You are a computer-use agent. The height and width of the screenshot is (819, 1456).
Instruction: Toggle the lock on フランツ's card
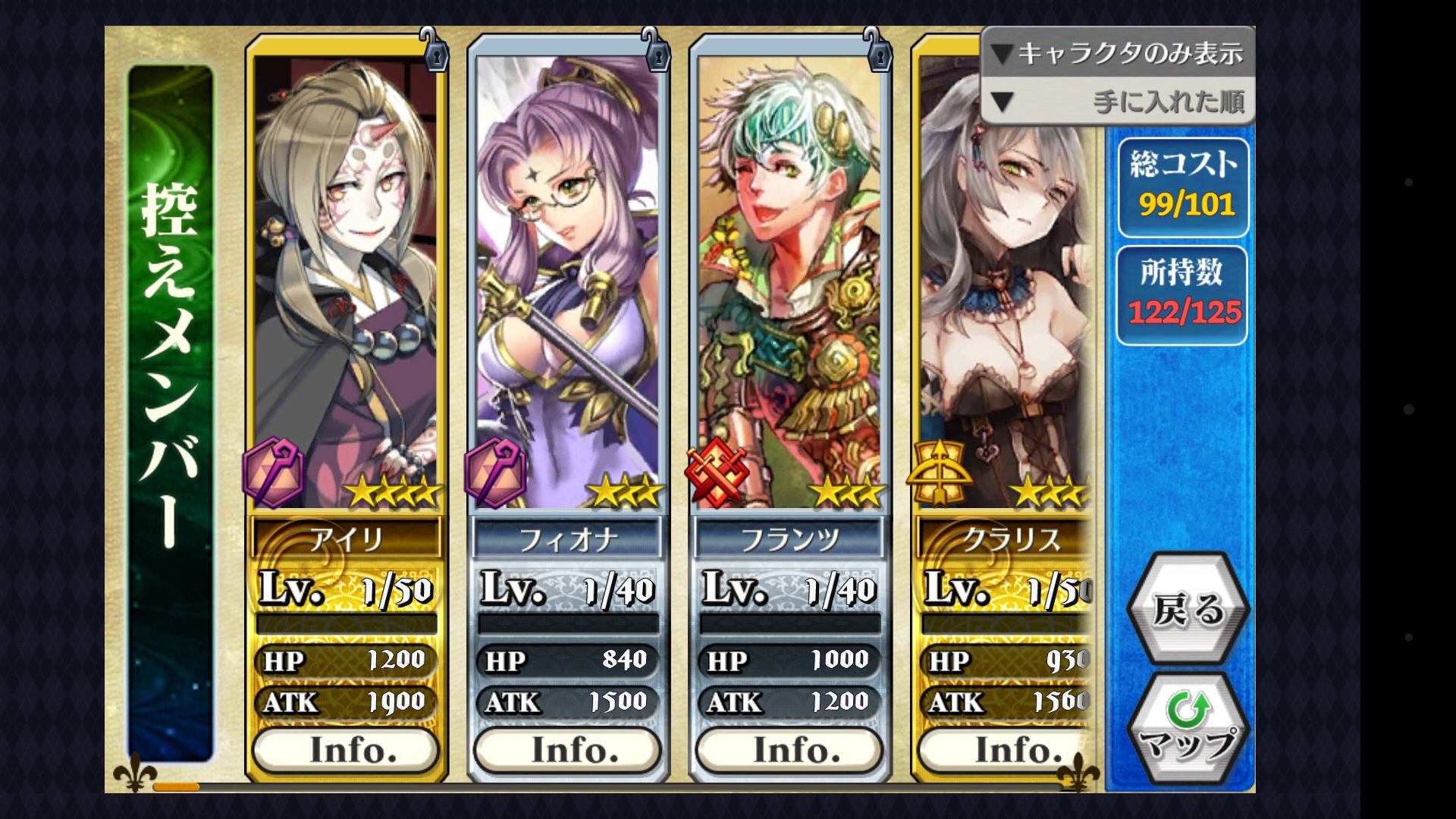click(877, 50)
